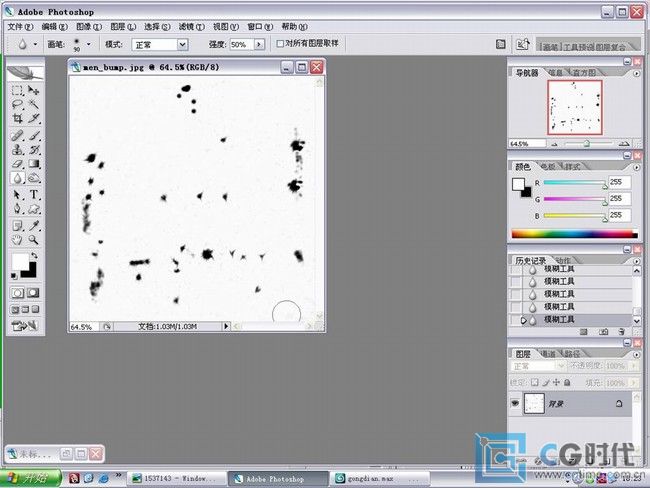Viewport: 650px width, 488px height.
Task: Select the Type tool
Action: point(34,194)
